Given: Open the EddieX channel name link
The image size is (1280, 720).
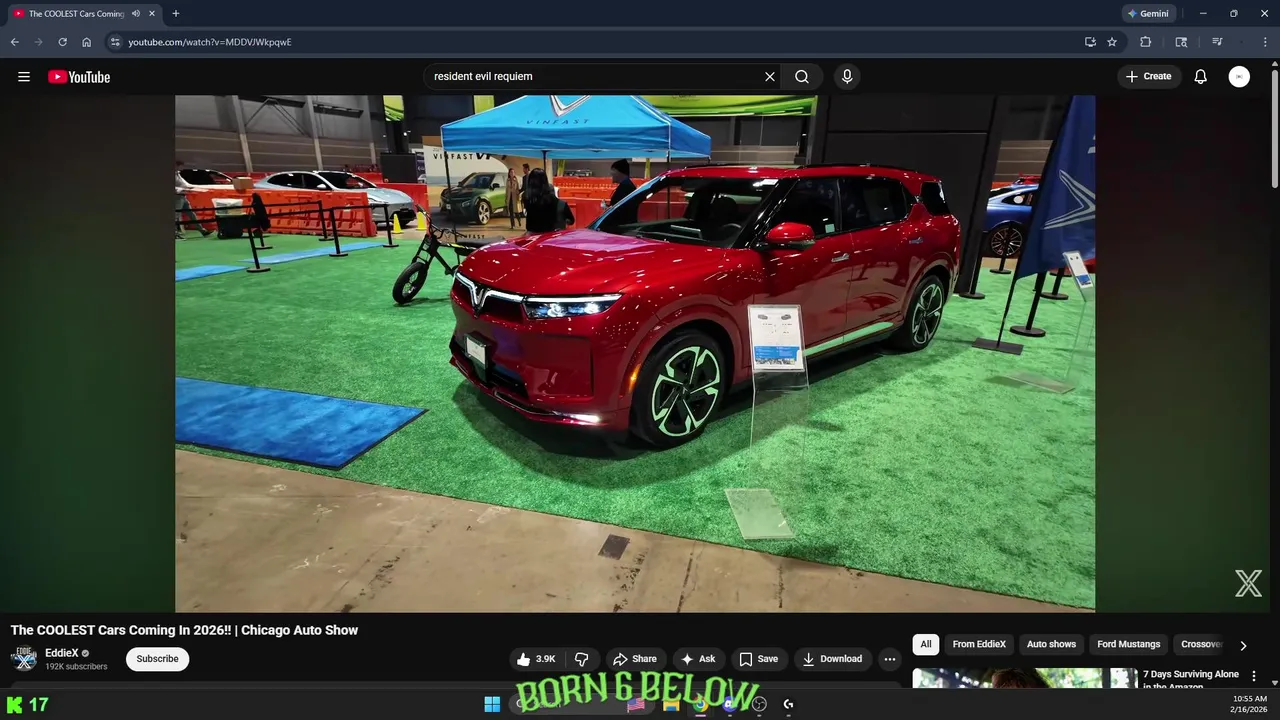Looking at the screenshot, I should [x=62, y=653].
